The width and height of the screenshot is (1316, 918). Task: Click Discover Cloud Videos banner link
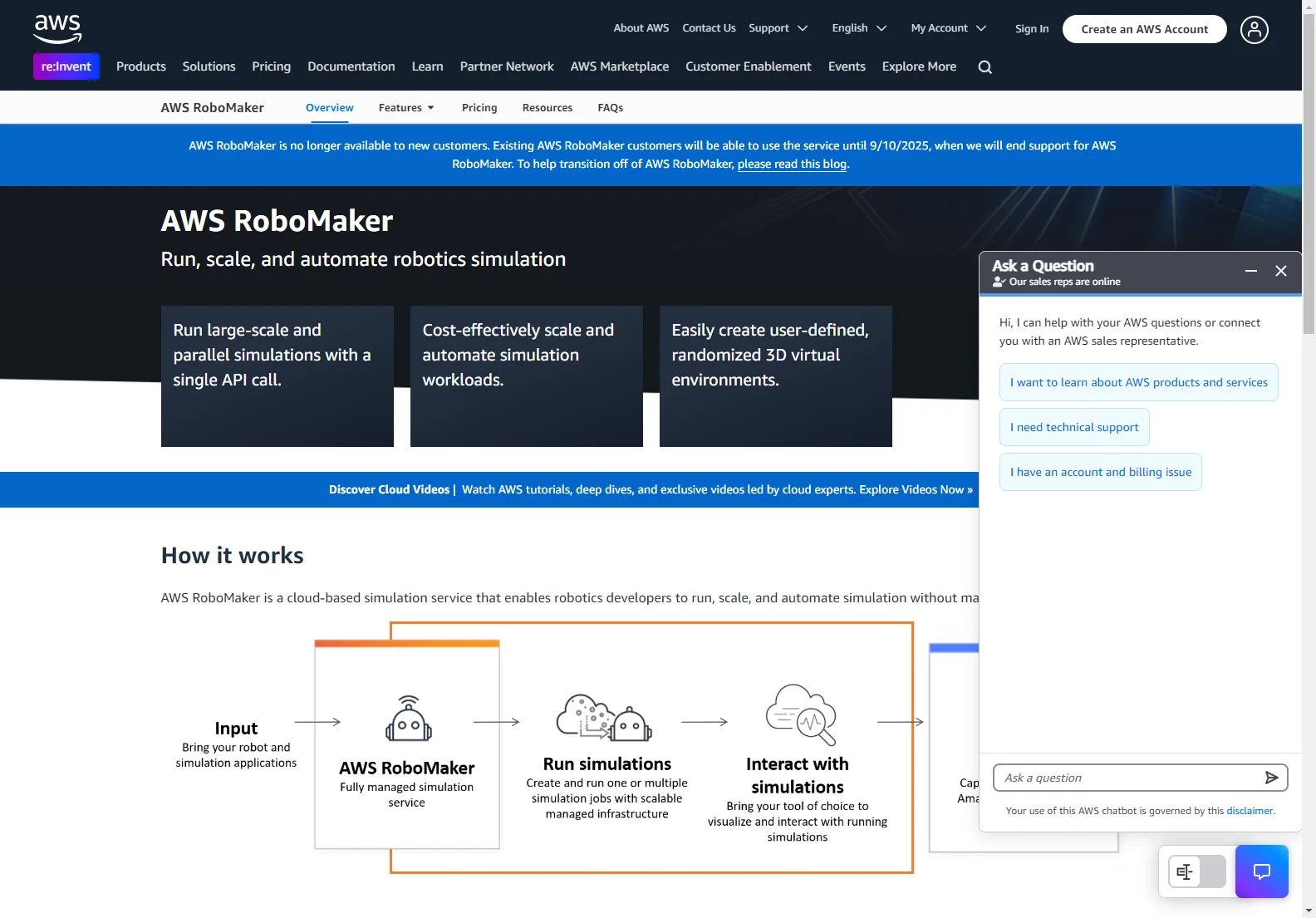pyautogui.click(x=651, y=490)
